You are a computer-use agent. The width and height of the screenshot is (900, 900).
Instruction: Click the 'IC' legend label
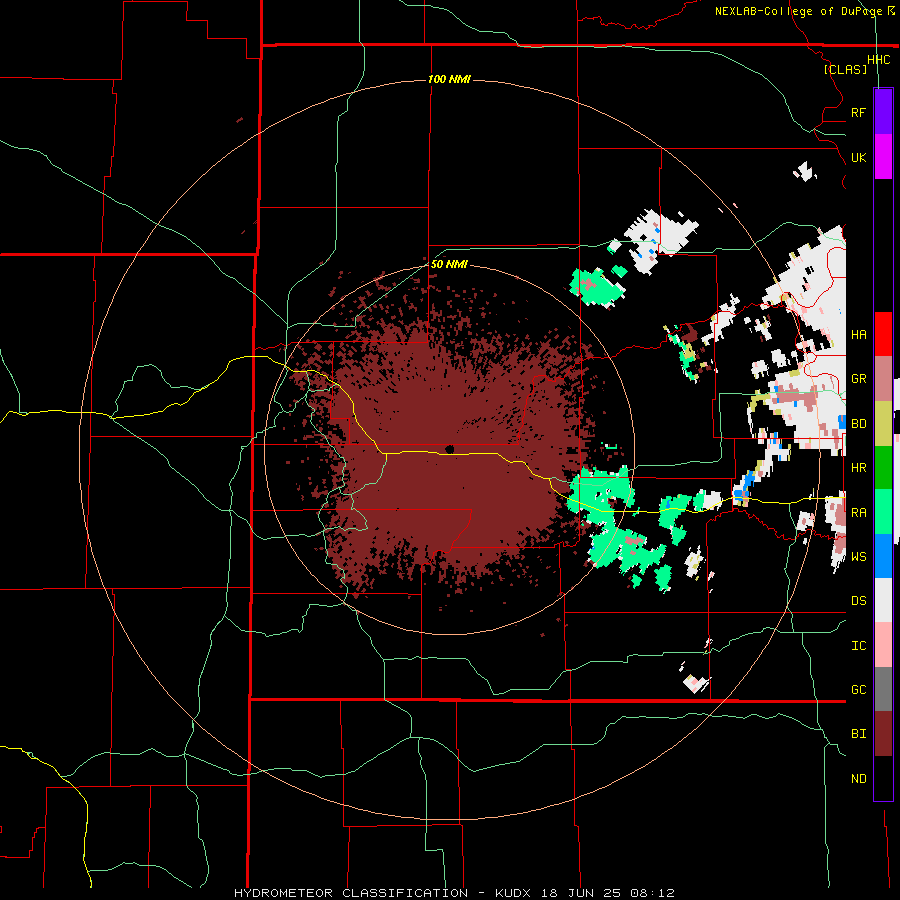(x=858, y=646)
